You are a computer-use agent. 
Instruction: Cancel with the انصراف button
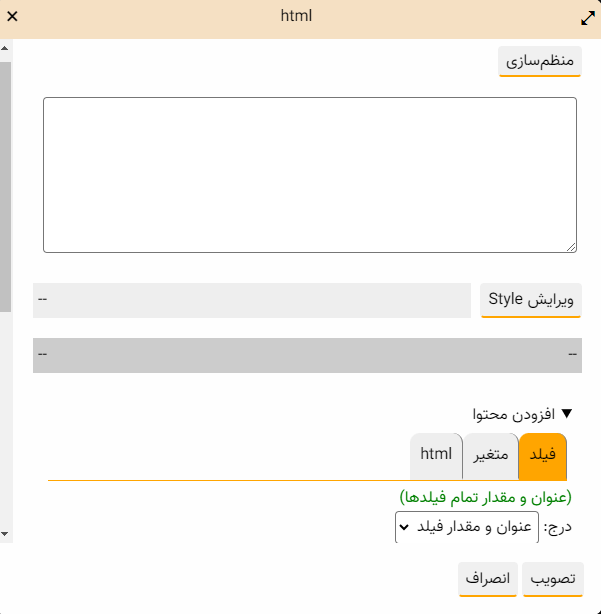(488, 579)
